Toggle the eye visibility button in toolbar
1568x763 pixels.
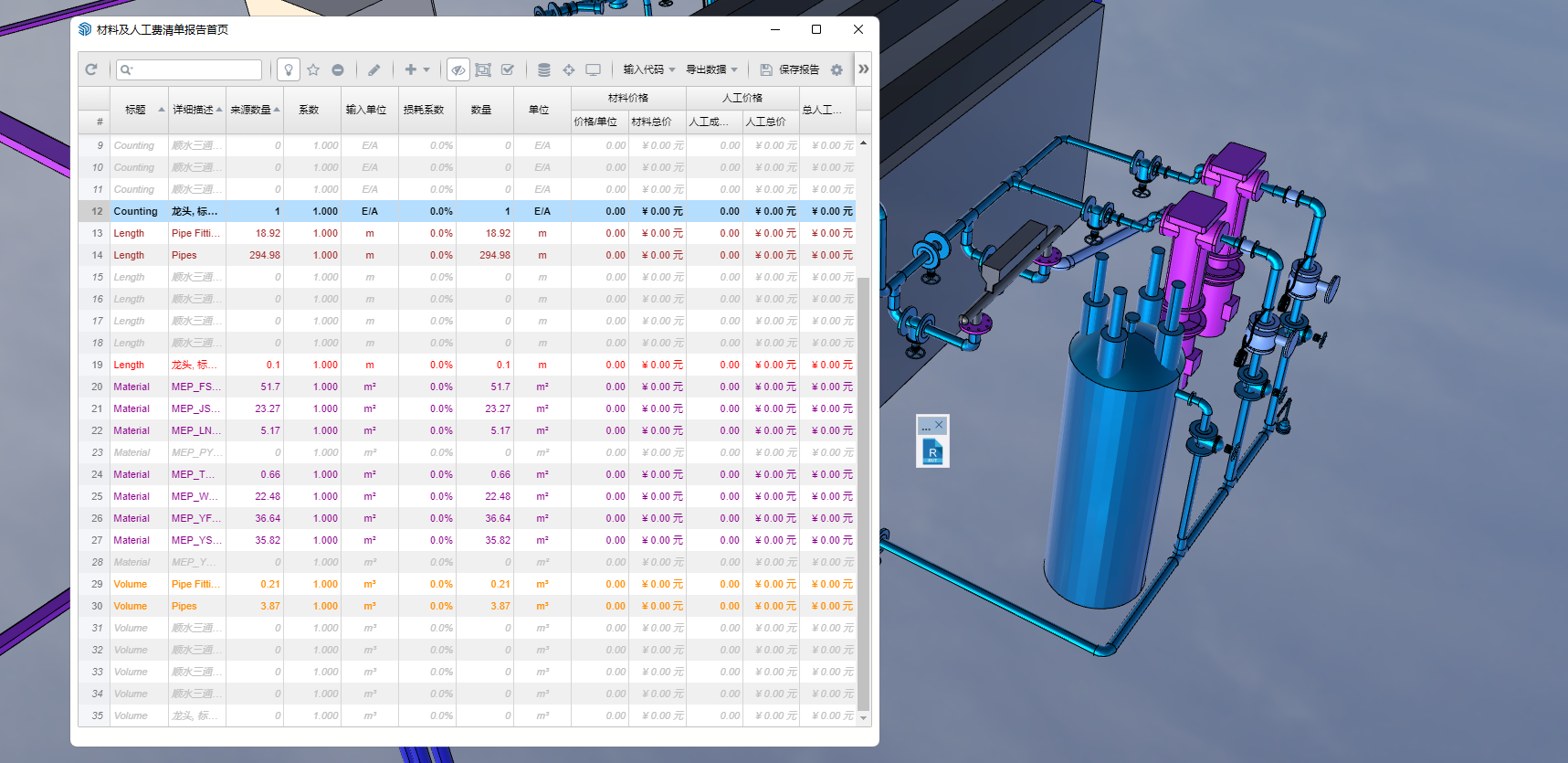[458, 69]
